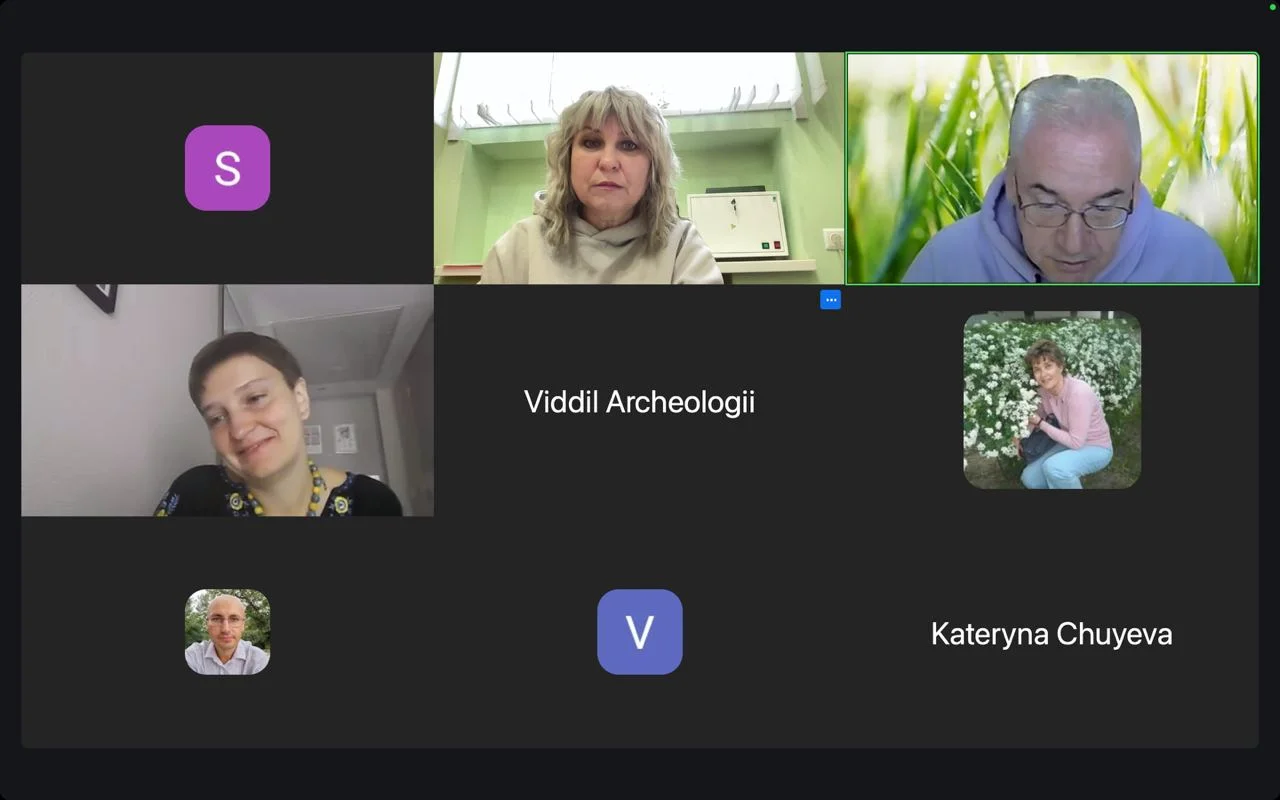Click the posters on wall behind smiling woman
The height and width of the screenshot is (800, 1280).
pyautogui.click(x=330, y=438)
